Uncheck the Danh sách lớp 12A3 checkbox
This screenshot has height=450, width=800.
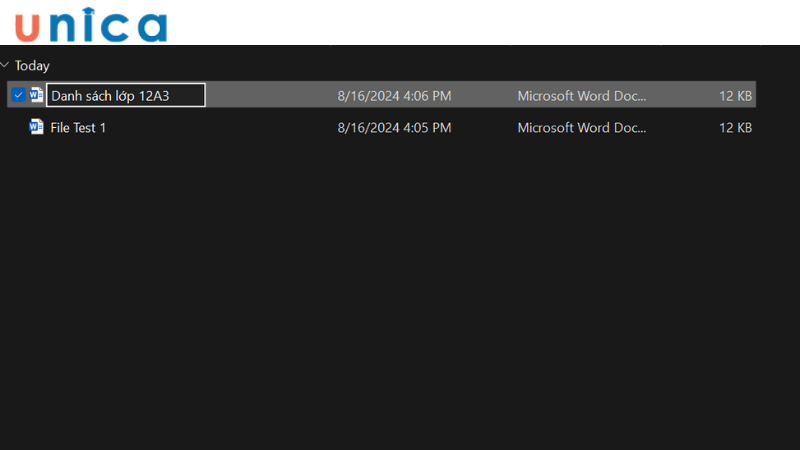tap(18, 95)
